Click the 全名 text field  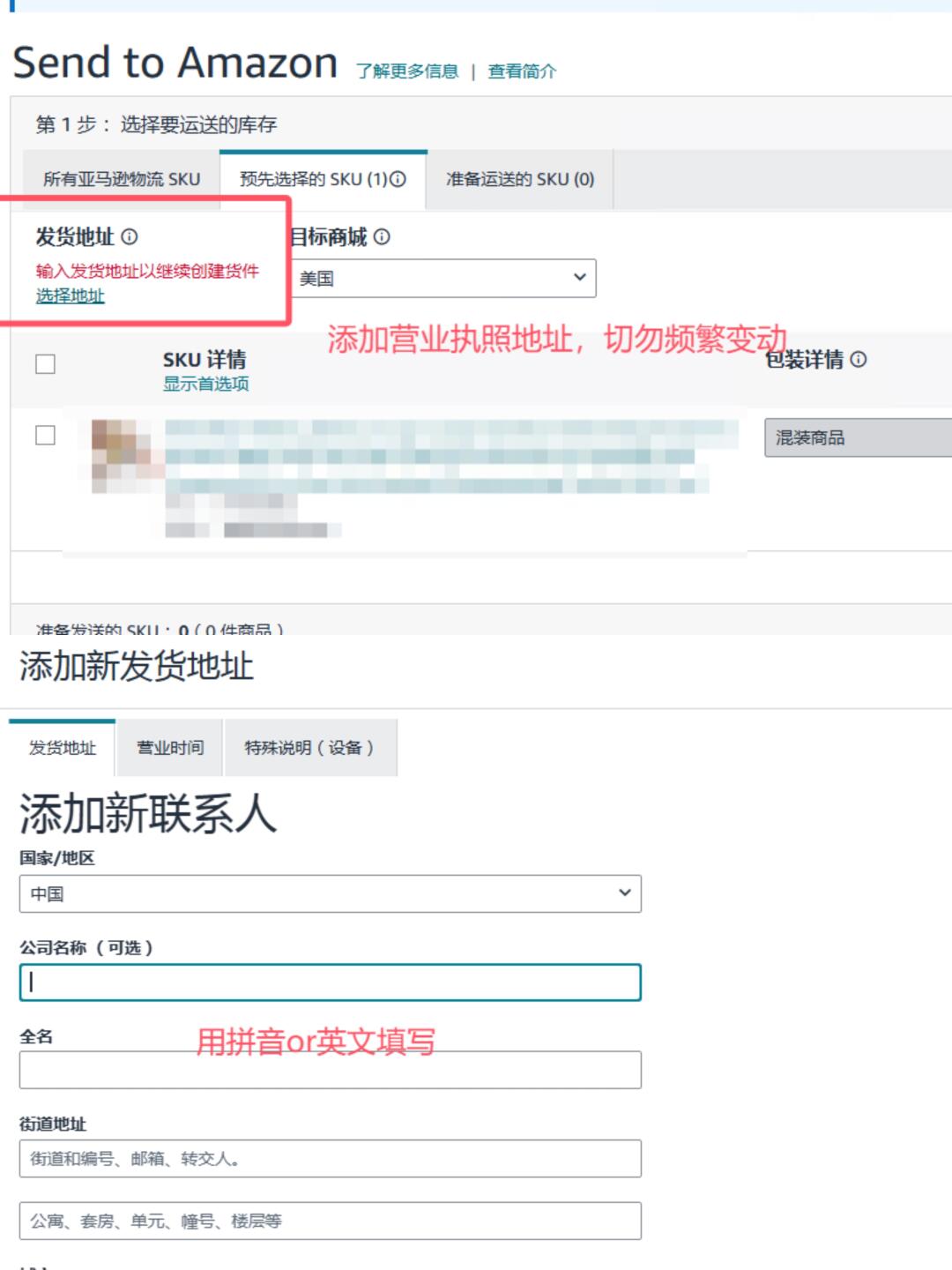331,1071
